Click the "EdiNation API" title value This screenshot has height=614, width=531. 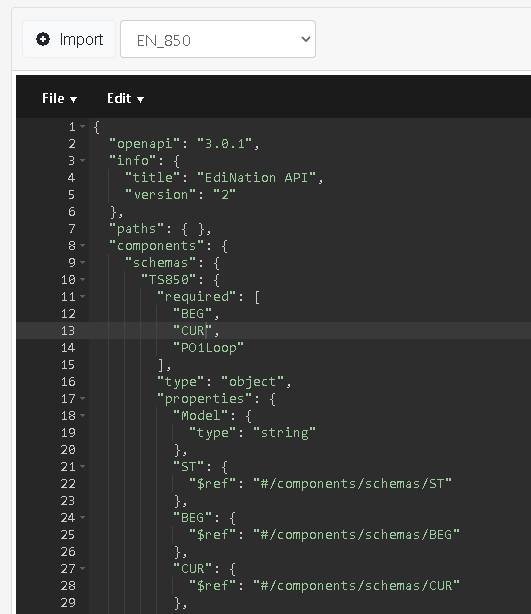(256, 178)
